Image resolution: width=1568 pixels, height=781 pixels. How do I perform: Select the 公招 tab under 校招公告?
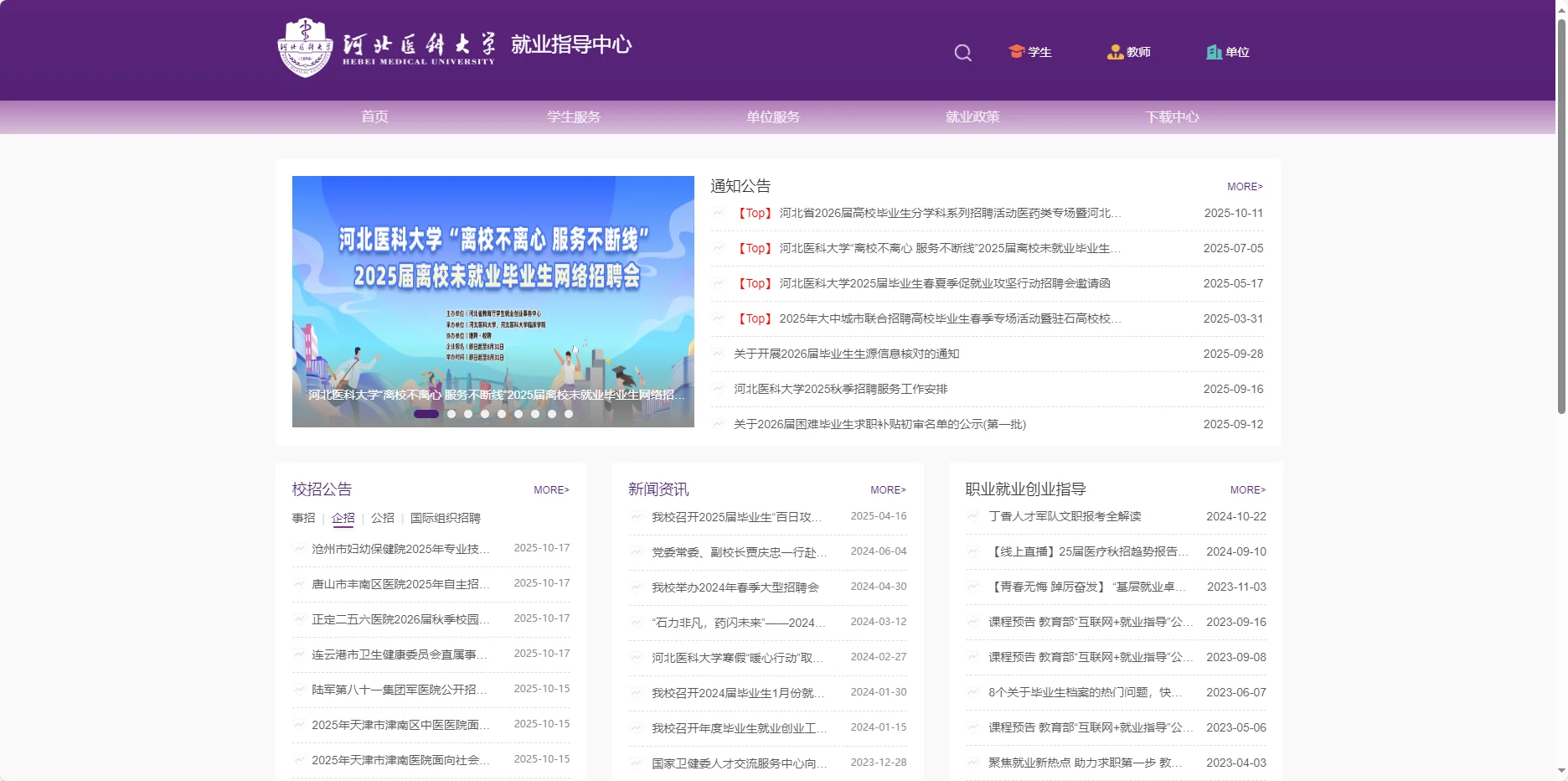383,518
